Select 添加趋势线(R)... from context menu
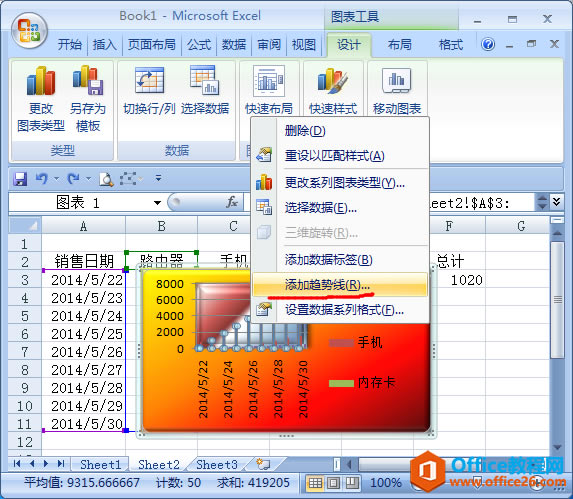The width and height of the screenshot is (573, 499). click(340, 285)
